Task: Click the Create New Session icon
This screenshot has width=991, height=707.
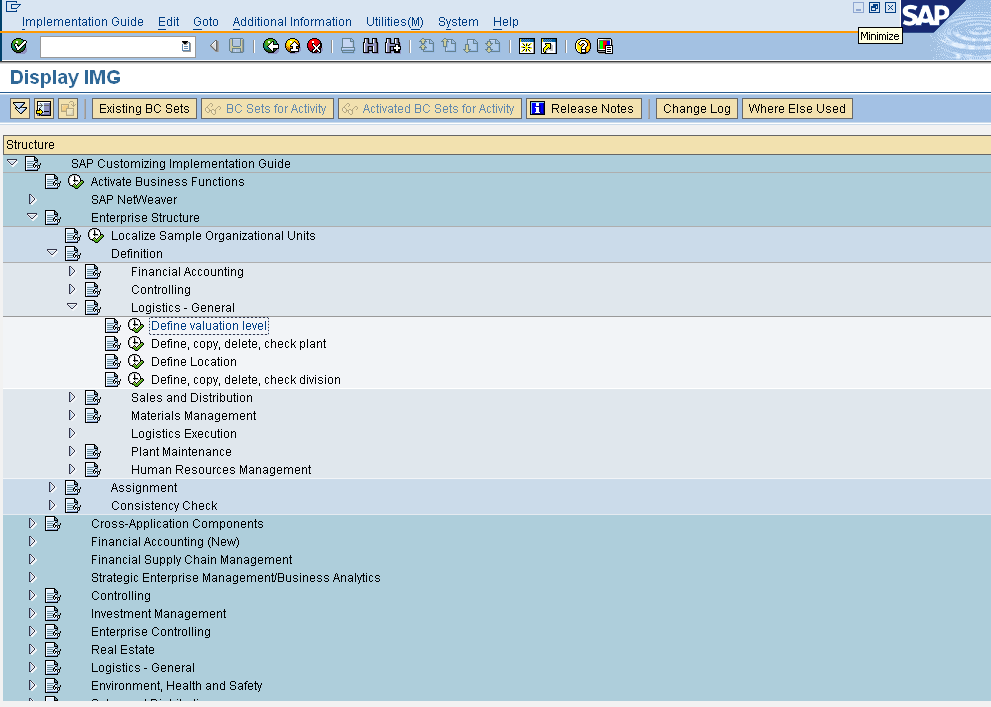Action: 526,46
